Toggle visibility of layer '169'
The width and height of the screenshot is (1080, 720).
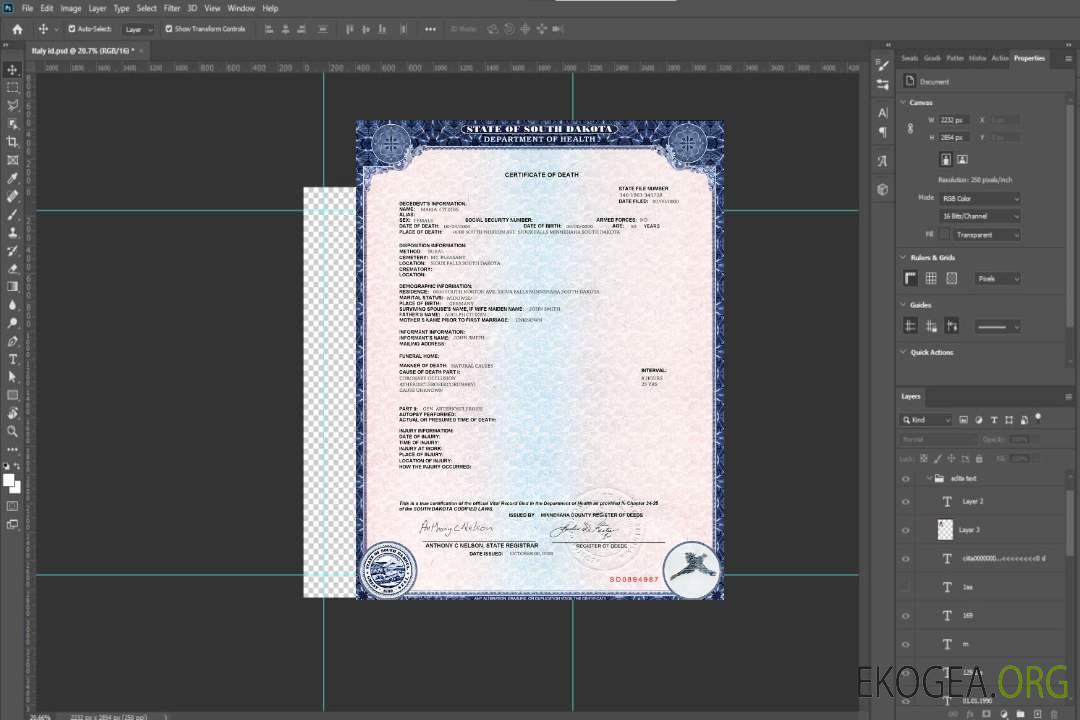906,616
